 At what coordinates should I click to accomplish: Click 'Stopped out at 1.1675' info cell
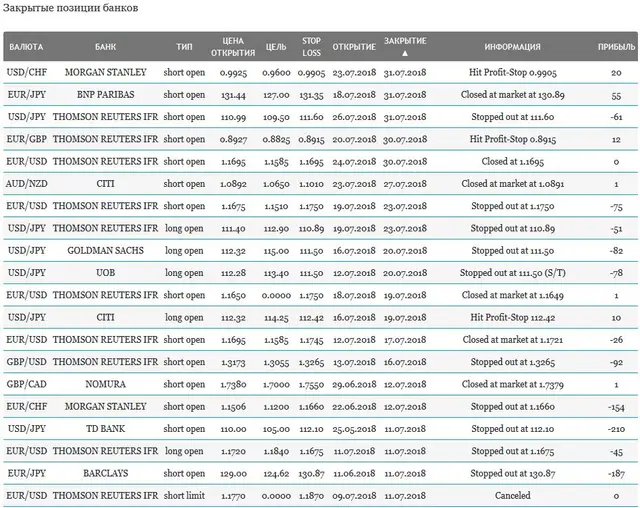513,451
